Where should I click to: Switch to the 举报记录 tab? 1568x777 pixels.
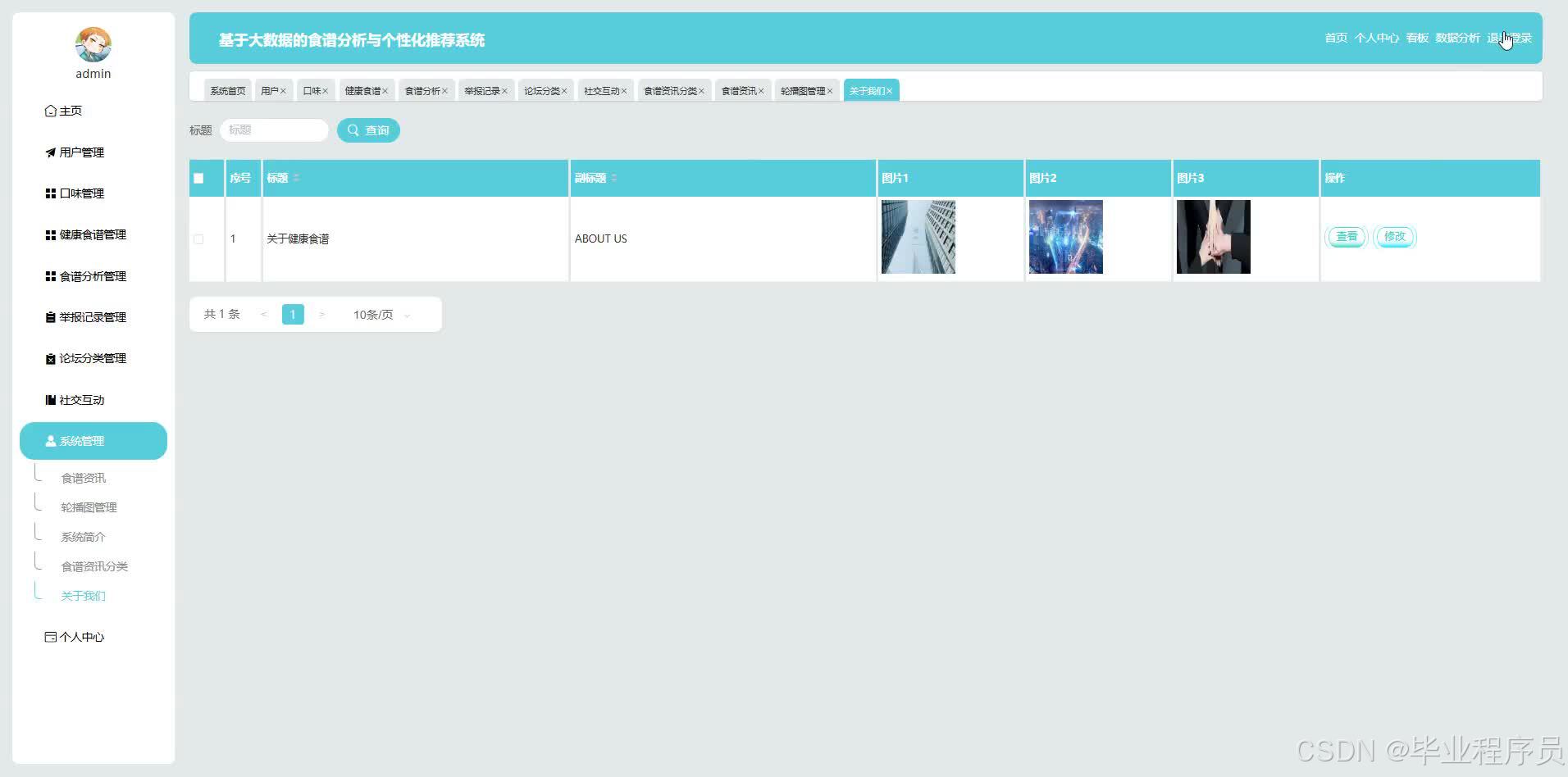(482, 91)
